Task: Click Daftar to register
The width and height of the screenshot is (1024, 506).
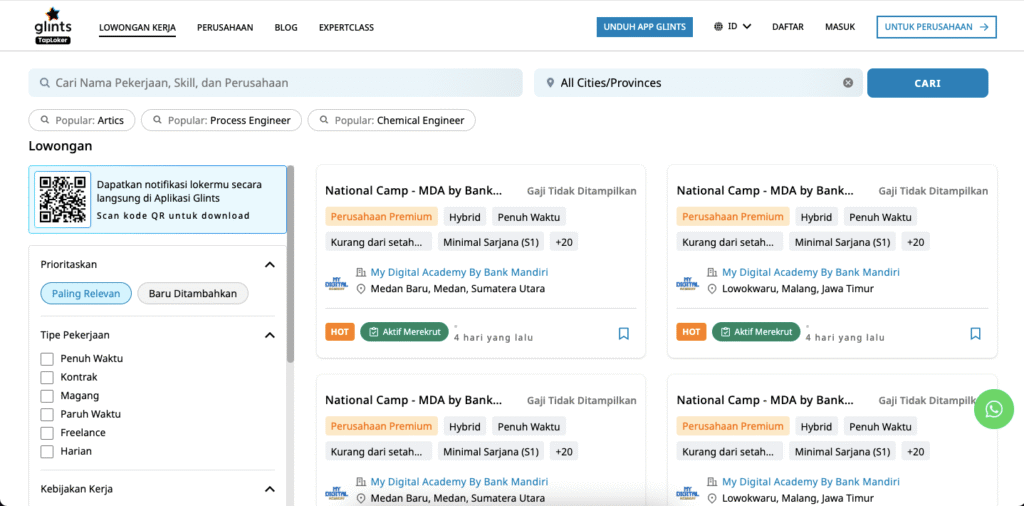Action: pos(788,27)
